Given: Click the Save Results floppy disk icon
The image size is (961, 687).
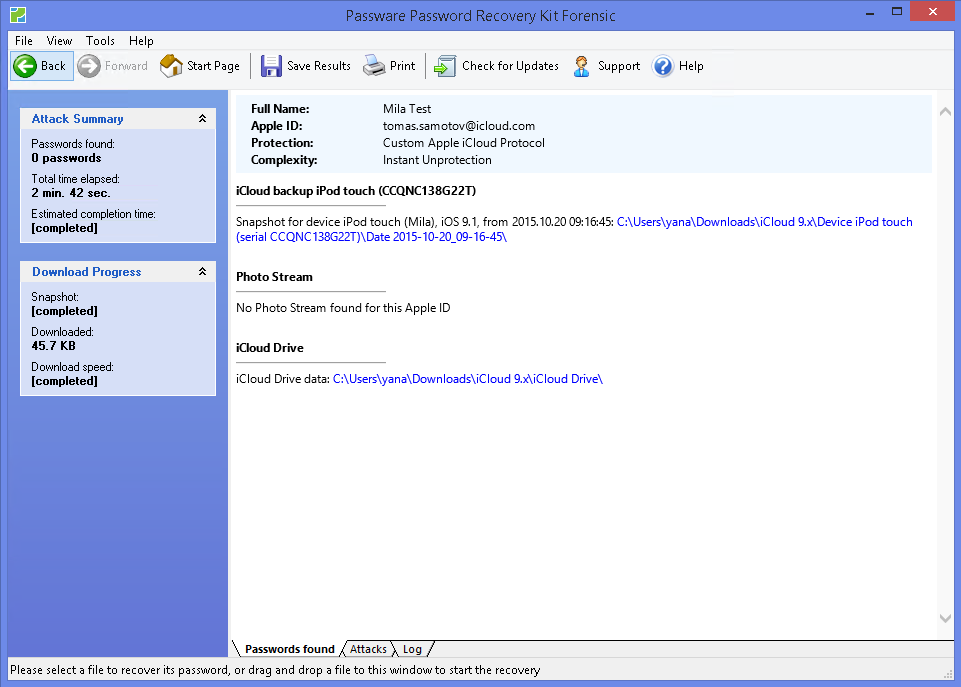Looking at the screenshot, I should tap(271, 66).
